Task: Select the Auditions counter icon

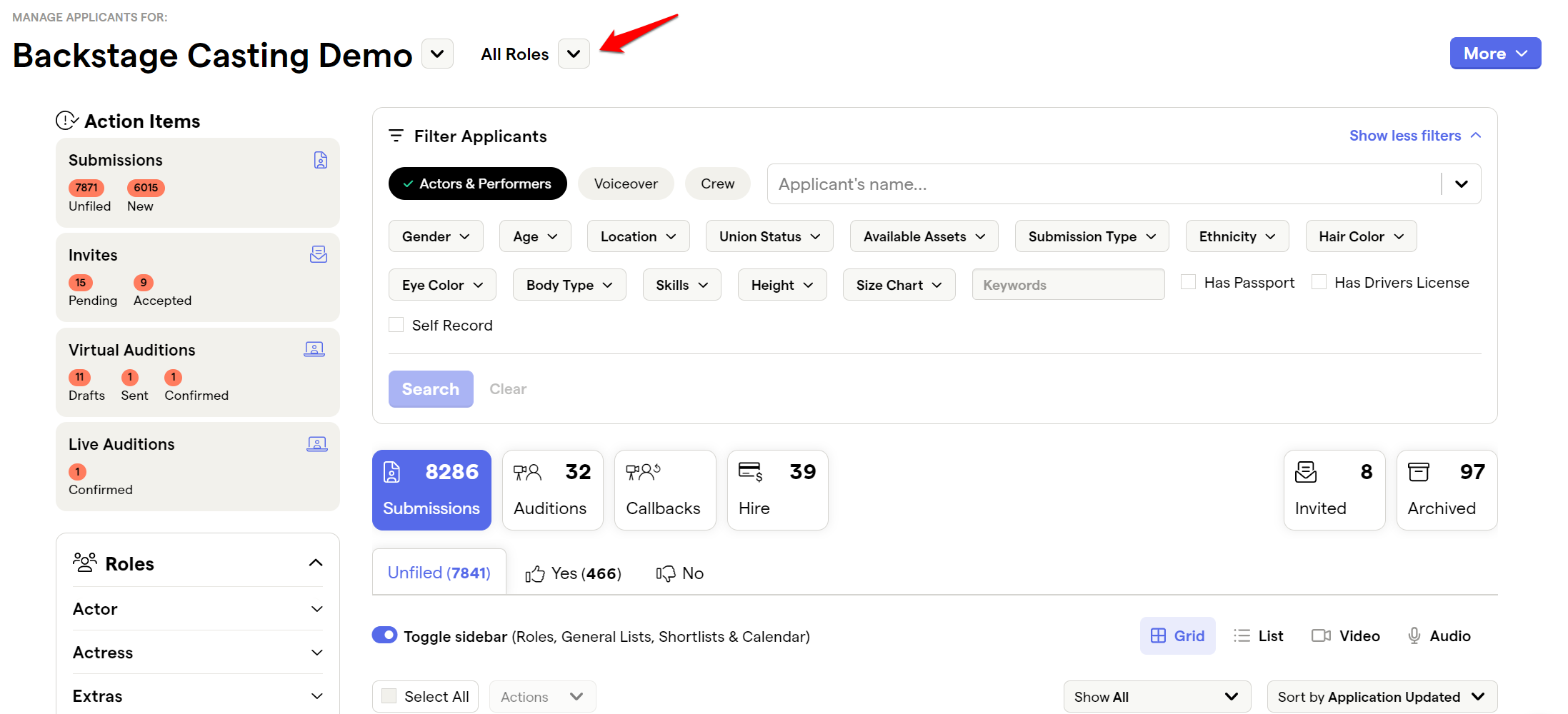Action: pyautogui.click(x=526, y=471)
